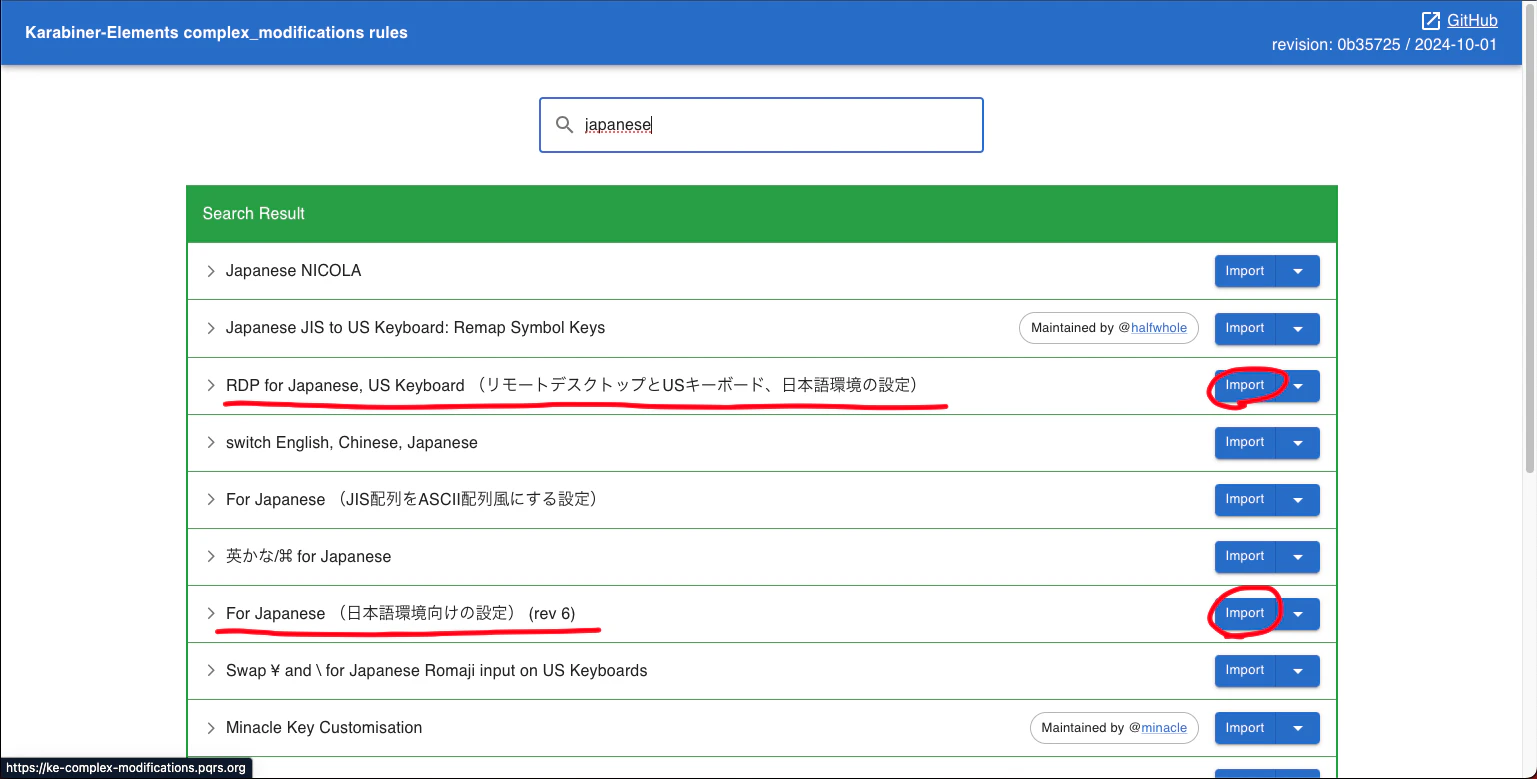Open the Import dropdown for Japanese NICOLA

[1298, 270]
